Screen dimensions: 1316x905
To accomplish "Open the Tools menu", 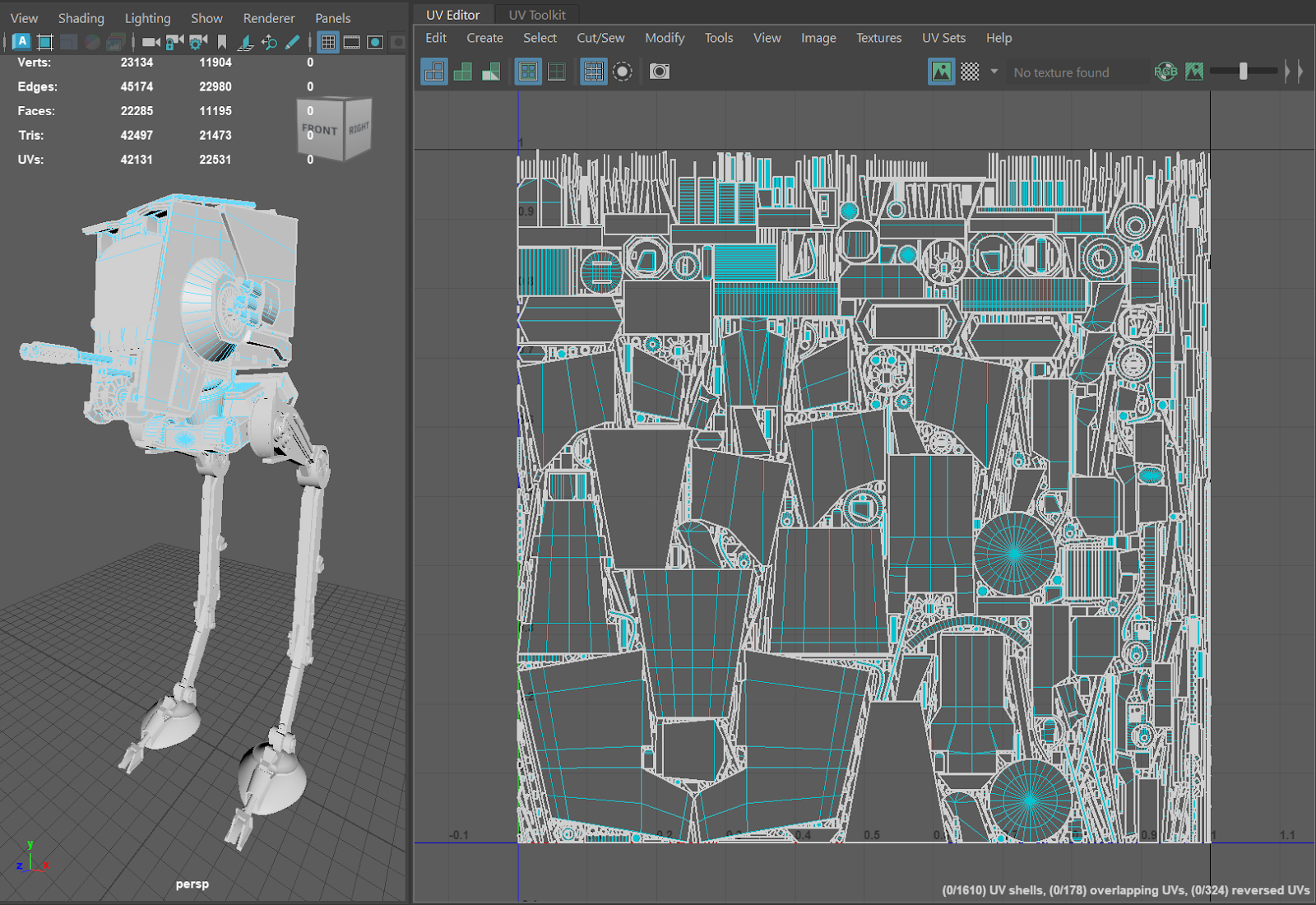I will click(x=719, y=38).
